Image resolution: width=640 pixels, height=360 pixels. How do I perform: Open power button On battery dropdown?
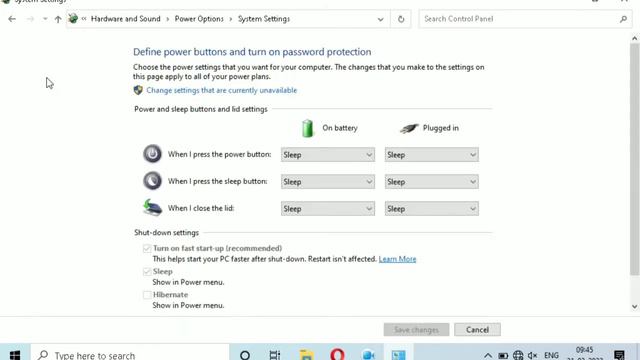[x=328, y=155]
